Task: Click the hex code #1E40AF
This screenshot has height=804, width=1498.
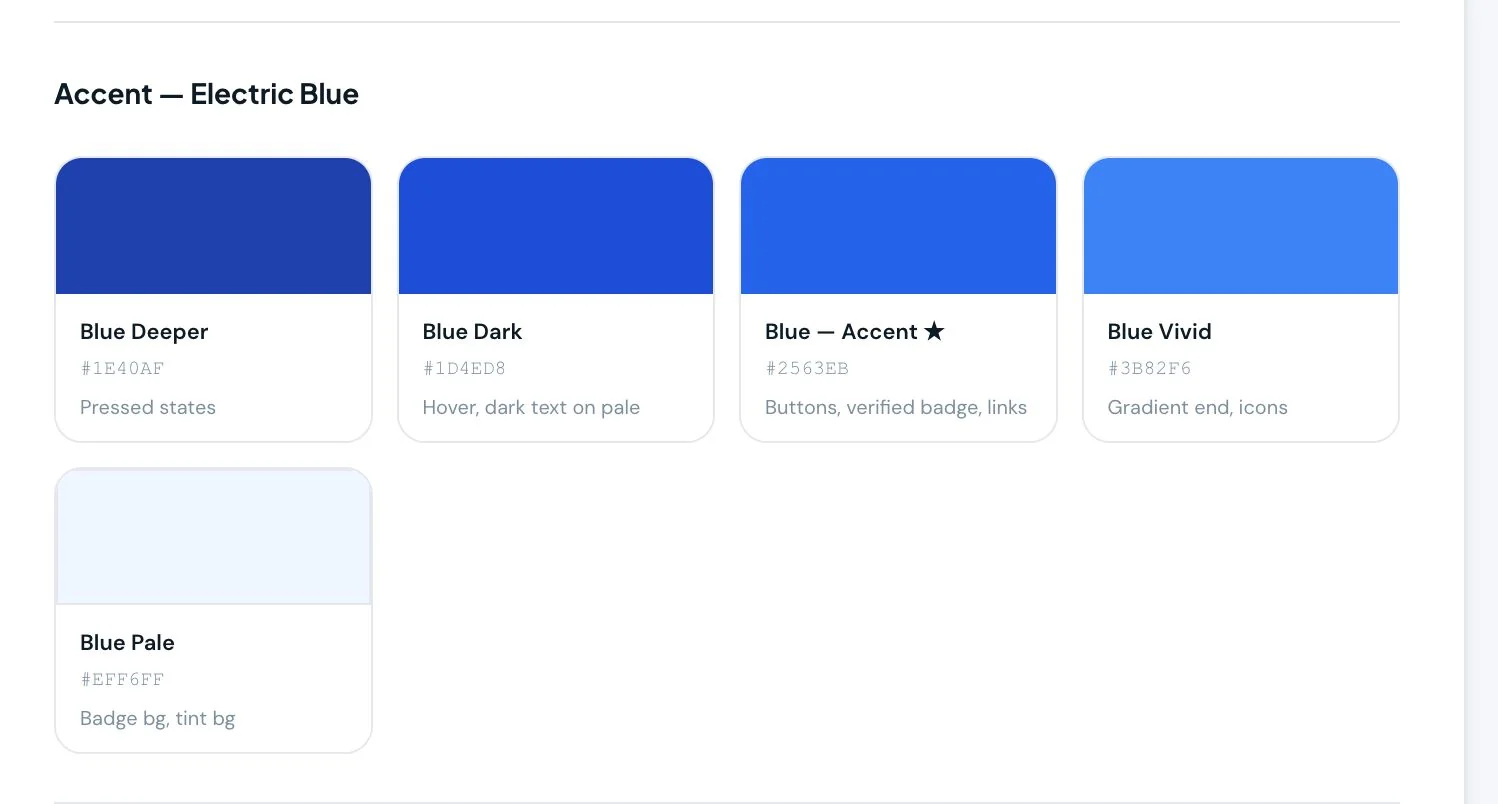Action: coord(122,369)
